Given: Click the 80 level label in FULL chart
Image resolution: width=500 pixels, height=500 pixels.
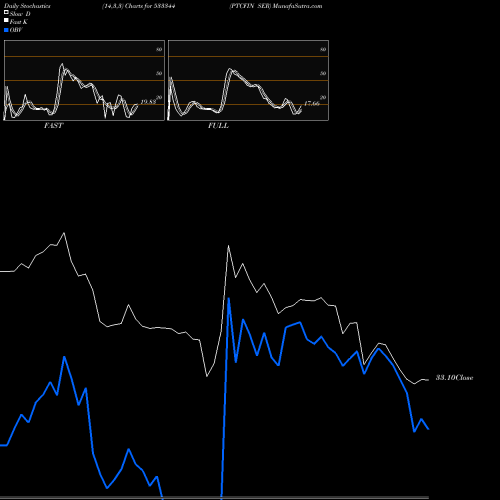Looking at the screenshot, I should (323, 49).
